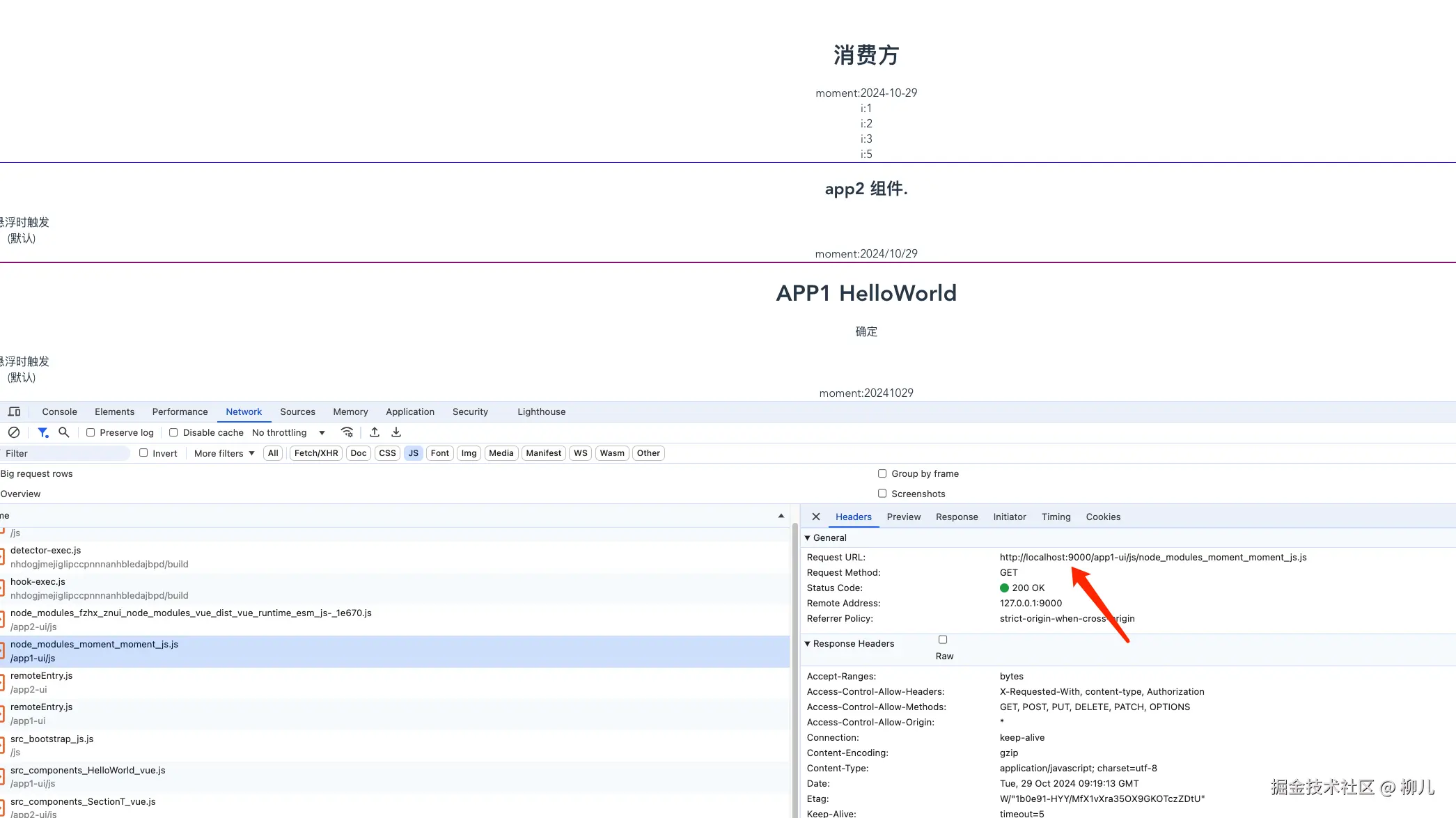This screenshot has width=1456, height=818.
Task: Check the Group by frame option
Action: point(882,473)
